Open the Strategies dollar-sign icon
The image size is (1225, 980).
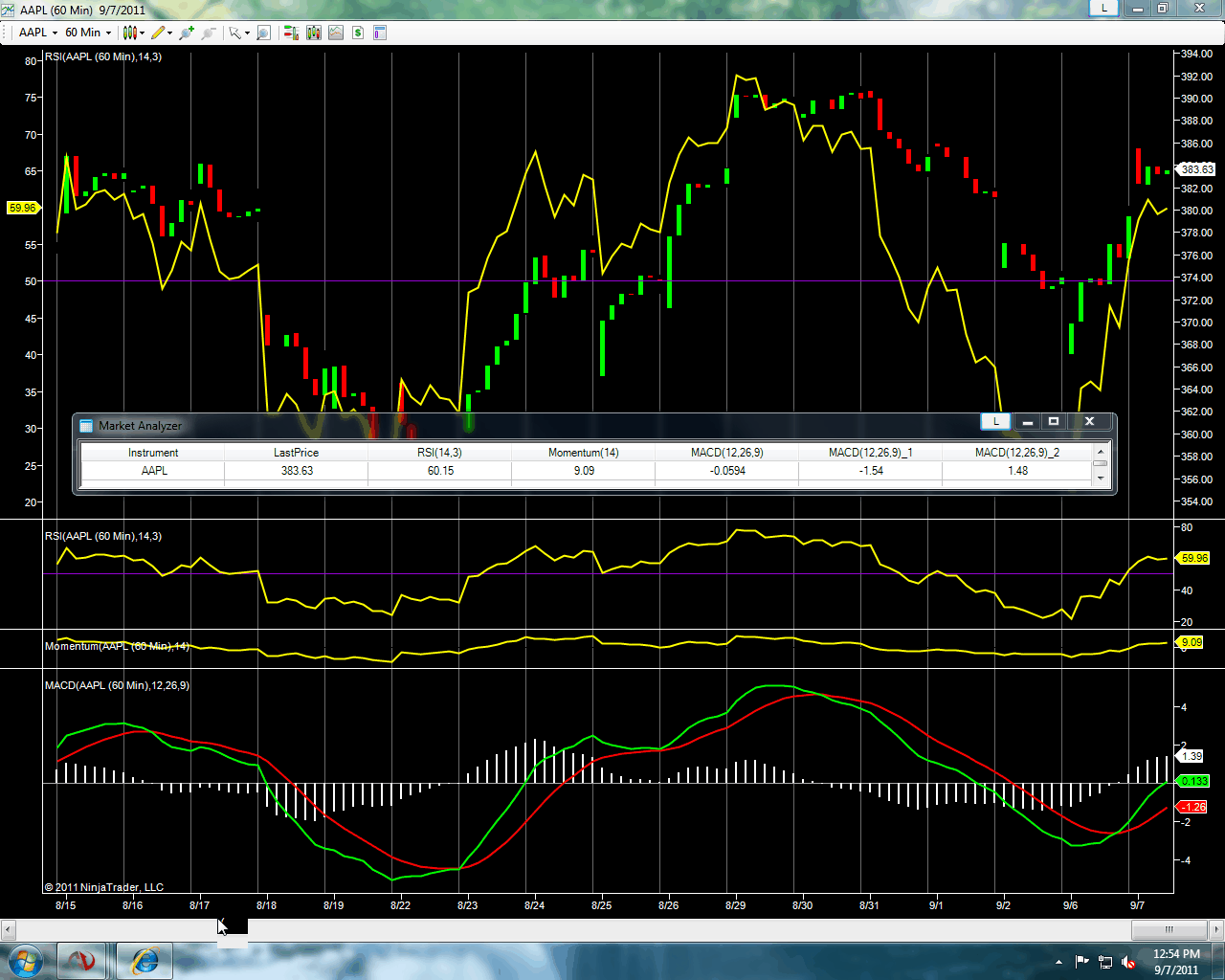[x=358, y=33]
